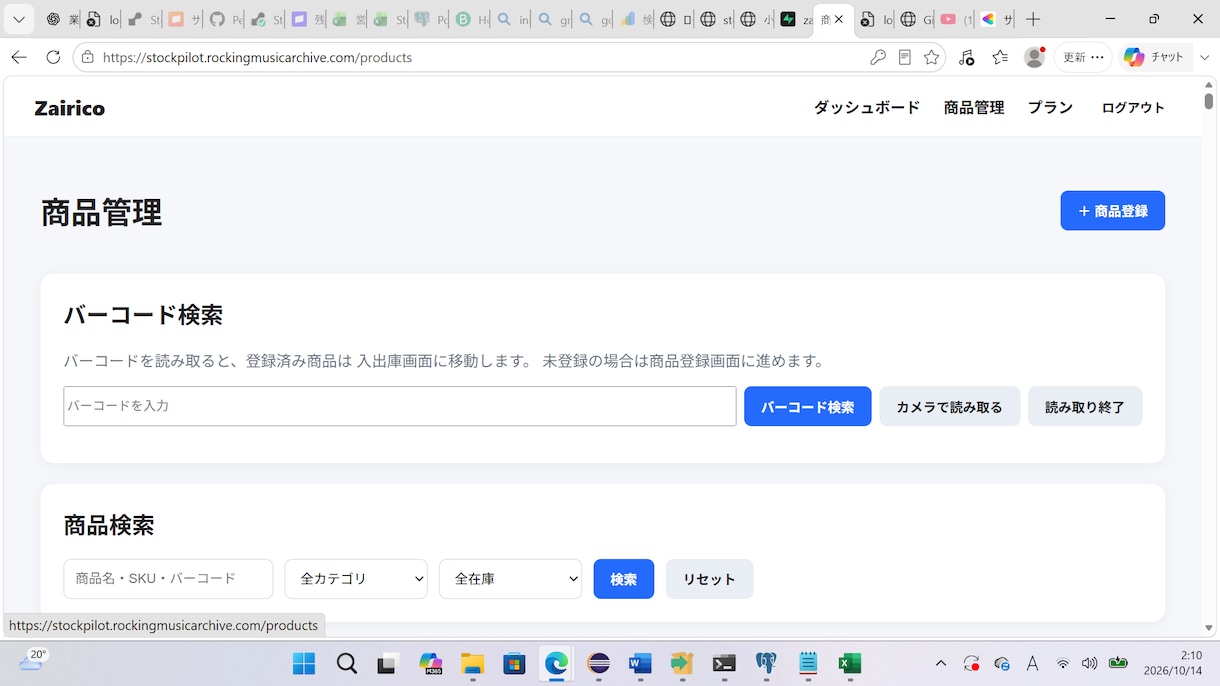Open the password key icon in address bar
This screenshot has height=686, width=1220.
878,57
